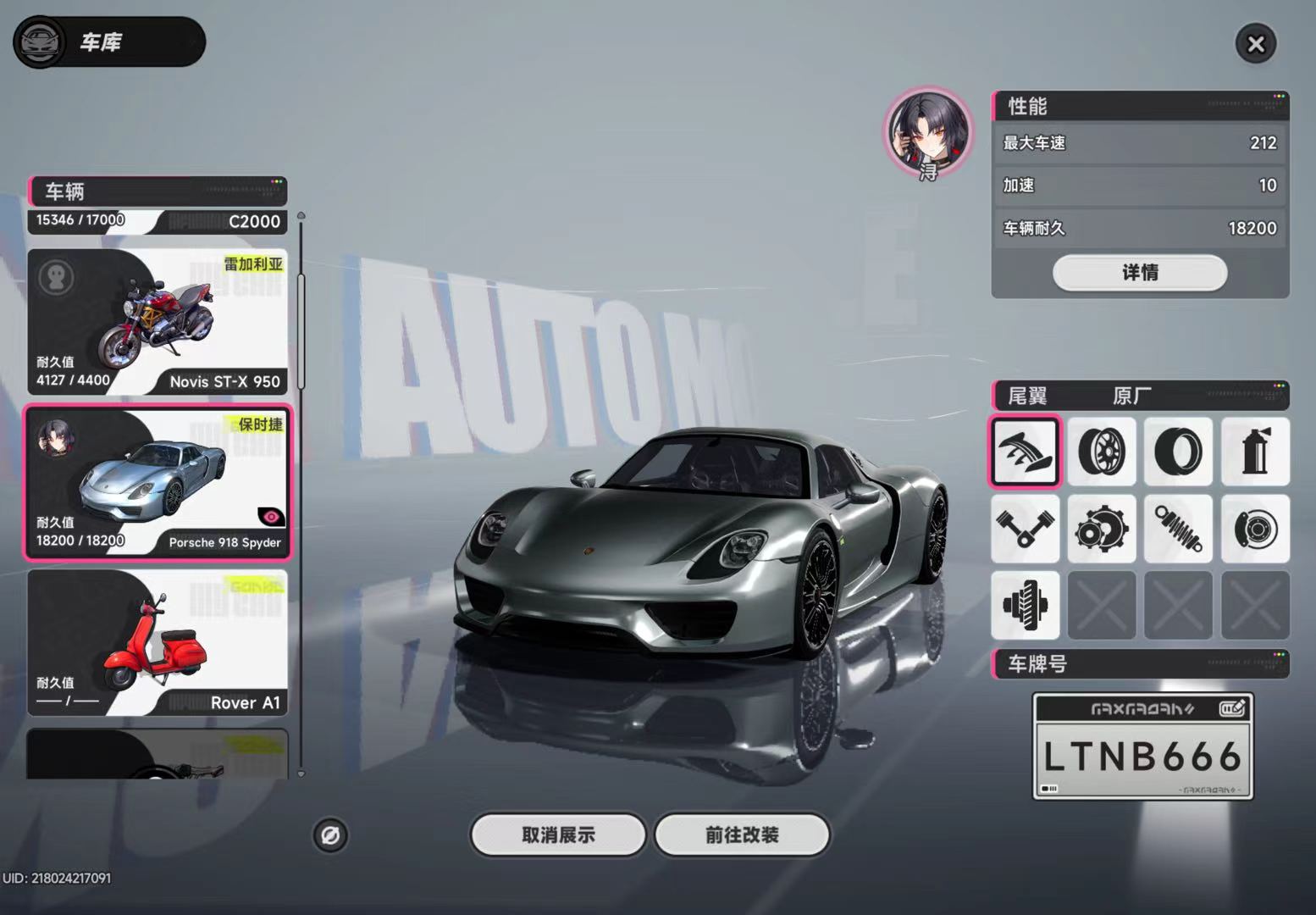The height and width of the screenshot is (915, 1316).
Task: Click the LTNB666 license plate
Action: pos(1142,746)
